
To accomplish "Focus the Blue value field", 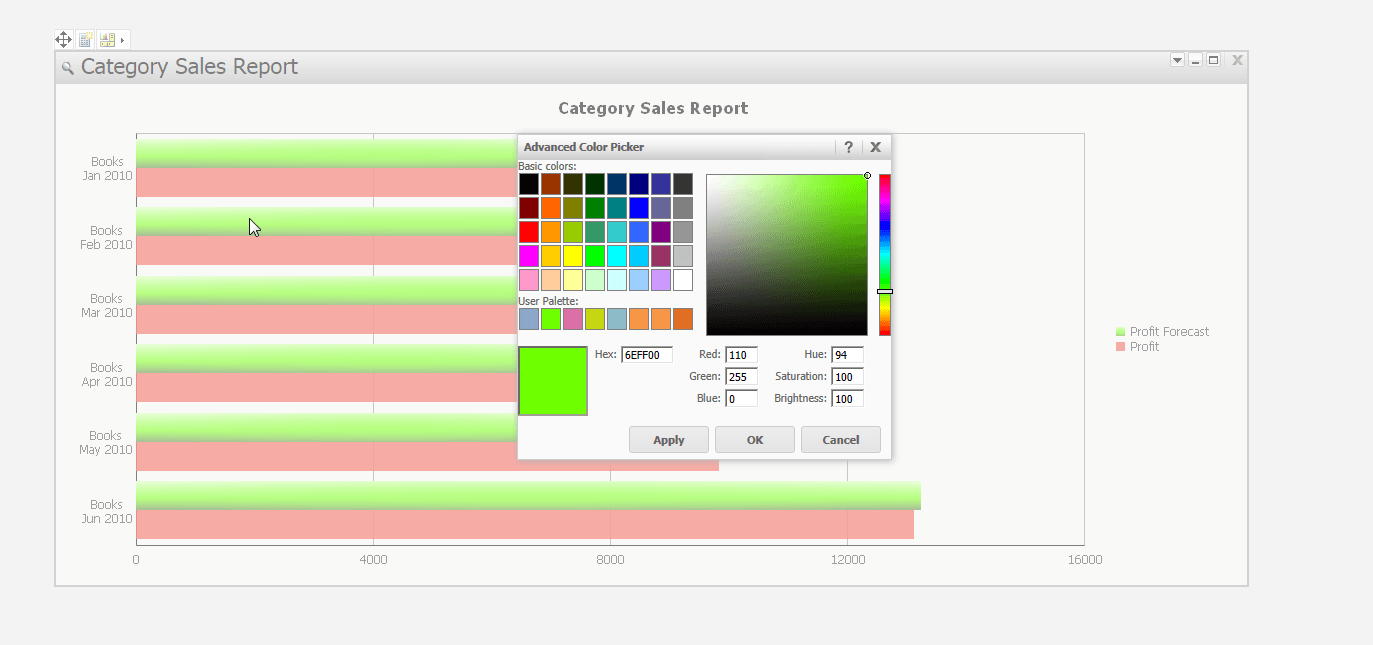I will pyautogui.click(x=741, y=399).
